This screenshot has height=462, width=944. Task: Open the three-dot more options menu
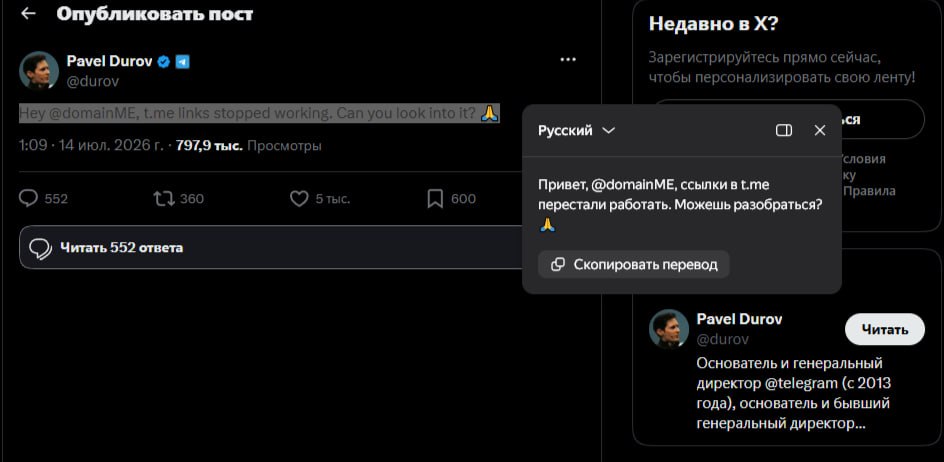coord(568,60)
